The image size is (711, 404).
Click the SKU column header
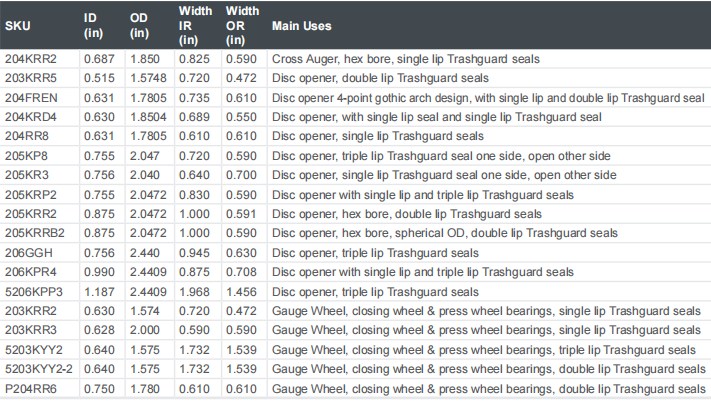pyautogui.click(x=18, y=26)
